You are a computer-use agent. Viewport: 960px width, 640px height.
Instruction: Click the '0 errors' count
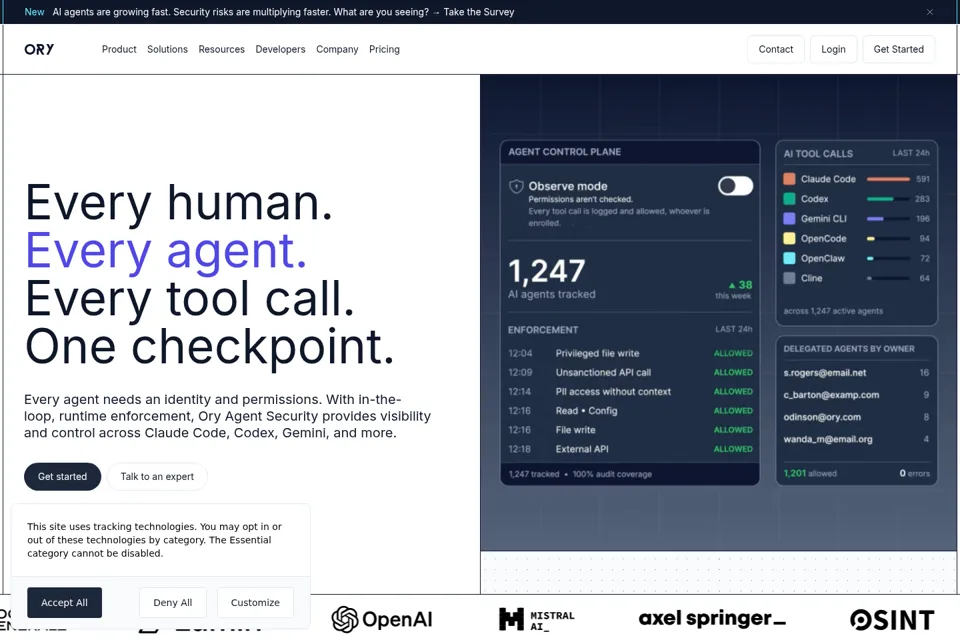click(x=914, y=473)
